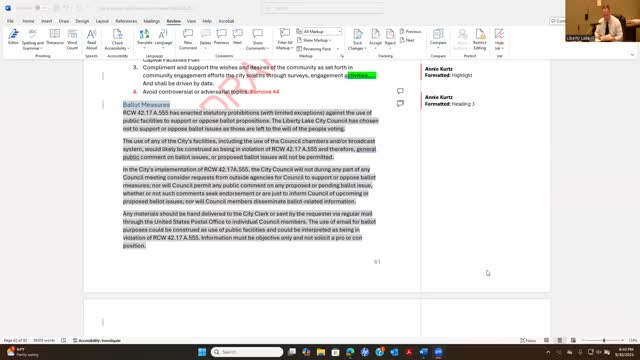This screenshot has height=360, width=640.
Task: Switch to the Home tab
Action: point(28,21)
